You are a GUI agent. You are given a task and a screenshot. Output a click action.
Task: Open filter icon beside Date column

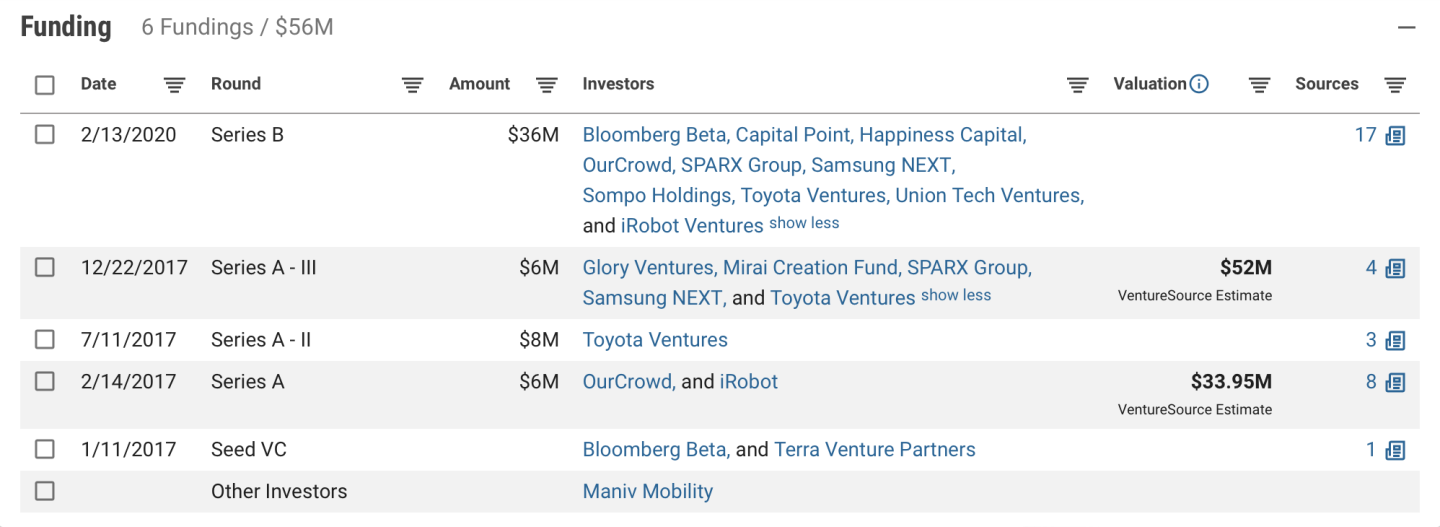175,85
